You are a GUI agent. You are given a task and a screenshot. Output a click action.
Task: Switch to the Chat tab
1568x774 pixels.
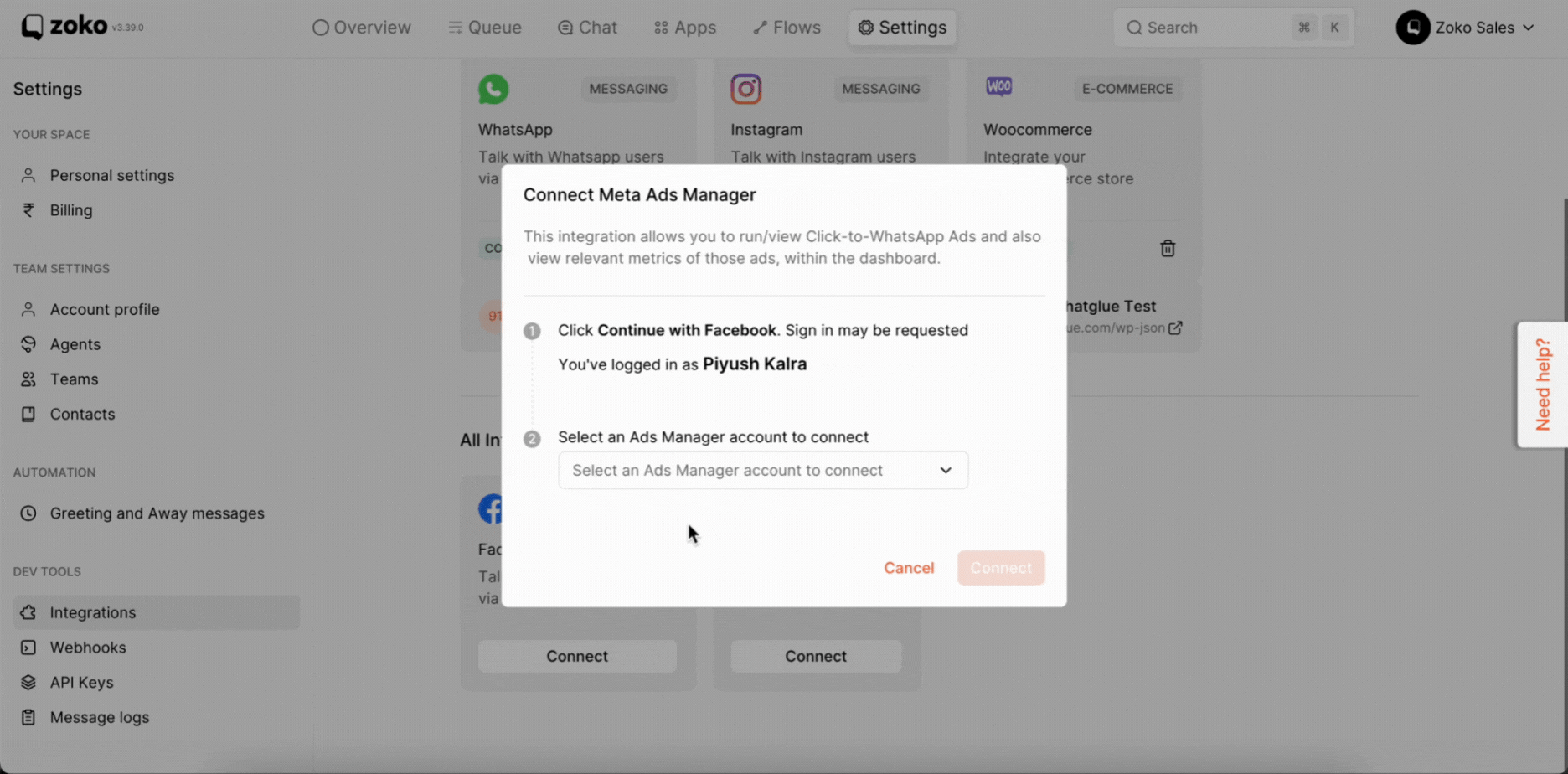(x=587, y=28)
